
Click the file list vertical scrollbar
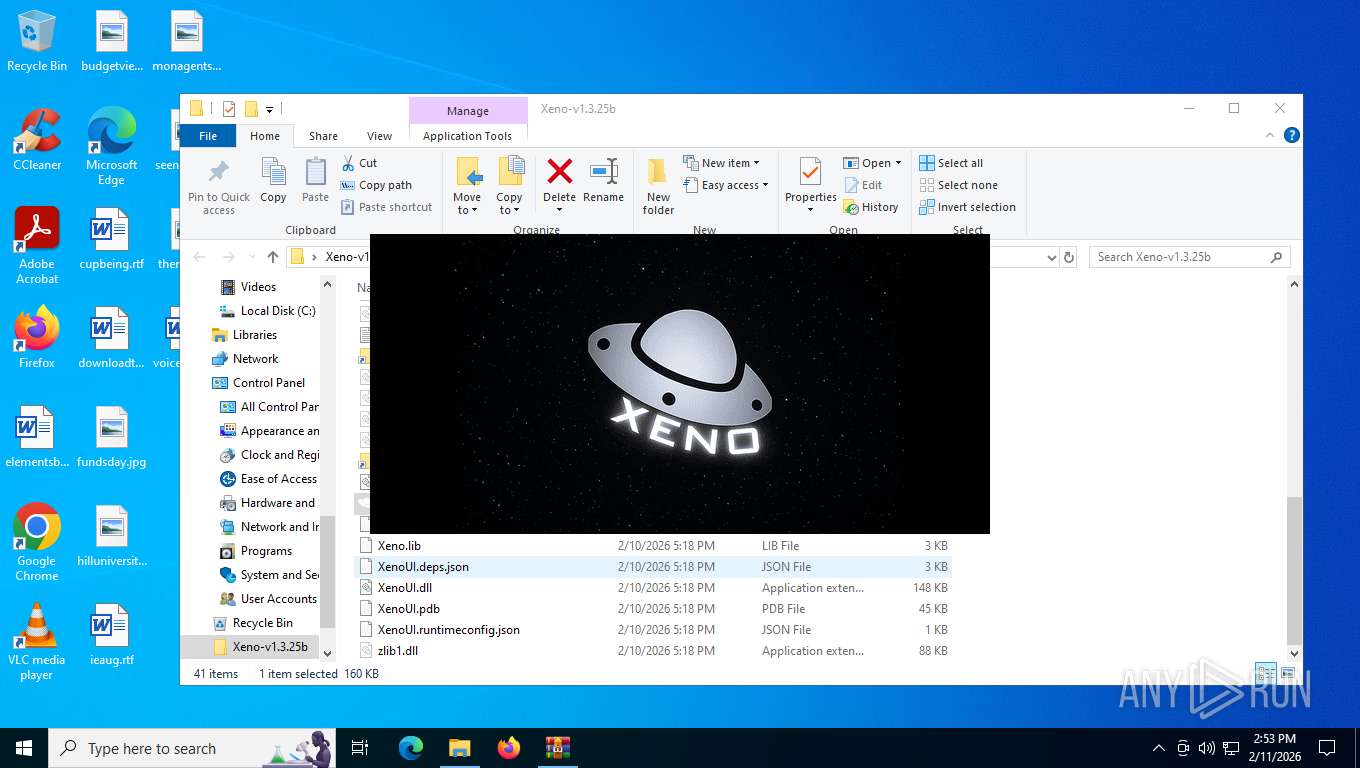[x=1294, y=572]
